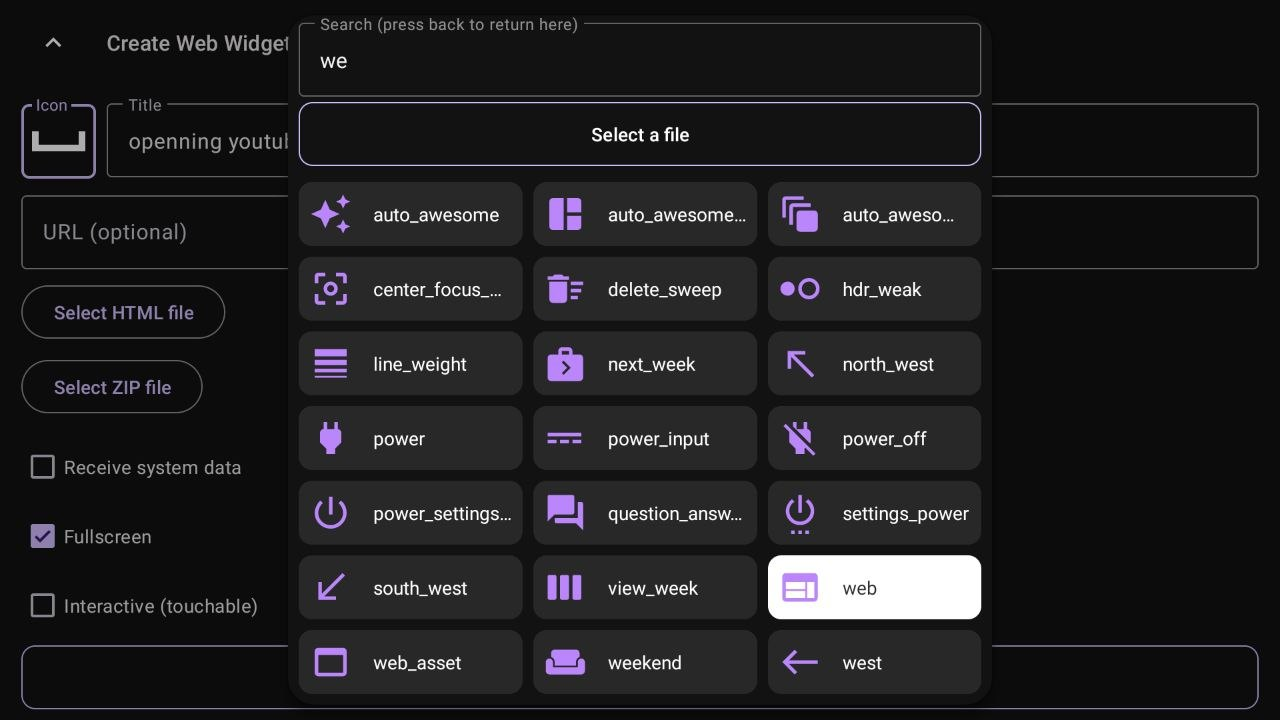Select the power_off icon
The image size is (1280, 720).
(874, 439)
